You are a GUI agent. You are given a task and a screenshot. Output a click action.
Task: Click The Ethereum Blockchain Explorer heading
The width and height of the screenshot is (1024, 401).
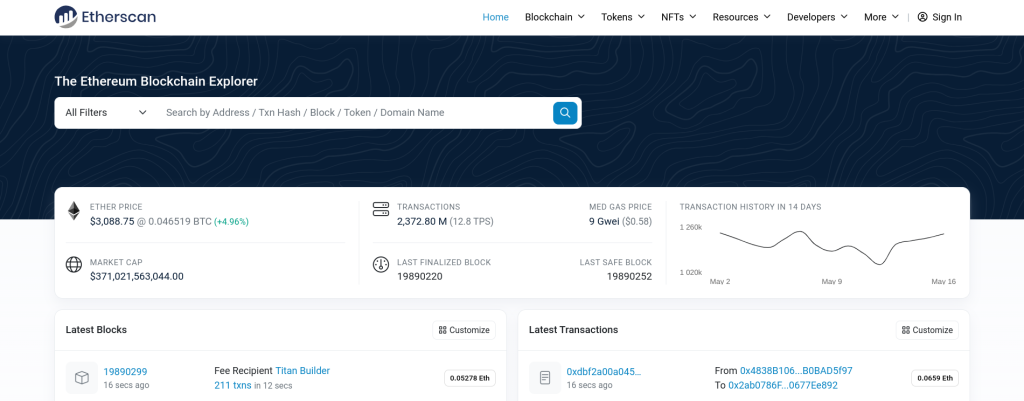(156, 82)
